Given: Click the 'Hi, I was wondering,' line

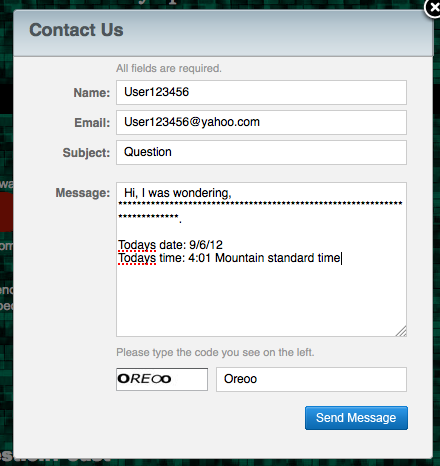Looking at the screenshot, I should point(178,193).
